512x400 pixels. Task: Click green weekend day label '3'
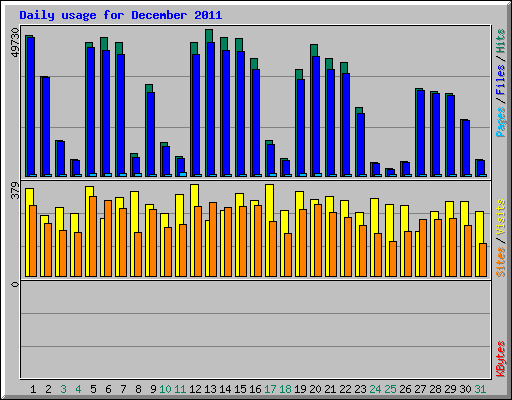[63, 389]
